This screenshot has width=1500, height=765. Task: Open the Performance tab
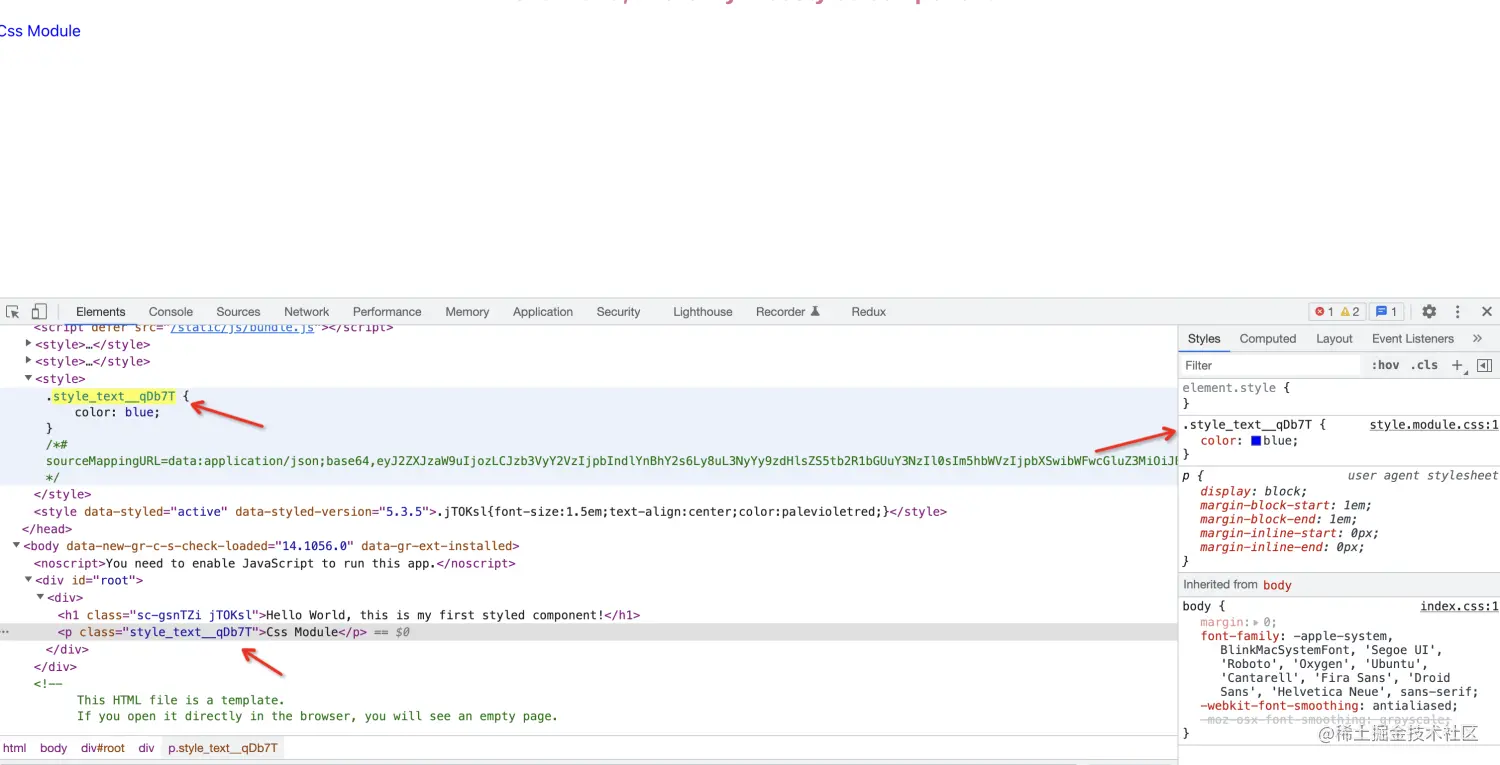point(387,312)
